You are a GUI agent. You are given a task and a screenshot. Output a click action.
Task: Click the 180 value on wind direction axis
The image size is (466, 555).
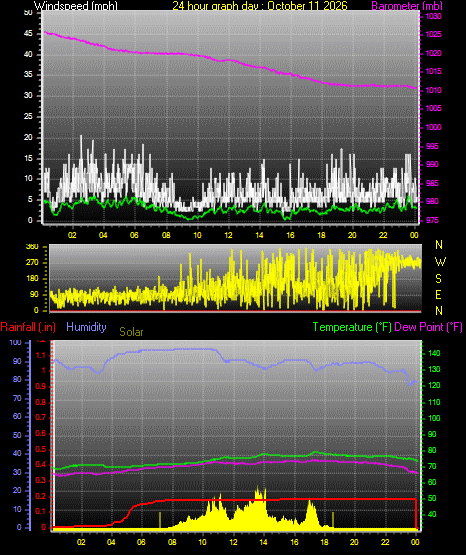coord(33,279)
